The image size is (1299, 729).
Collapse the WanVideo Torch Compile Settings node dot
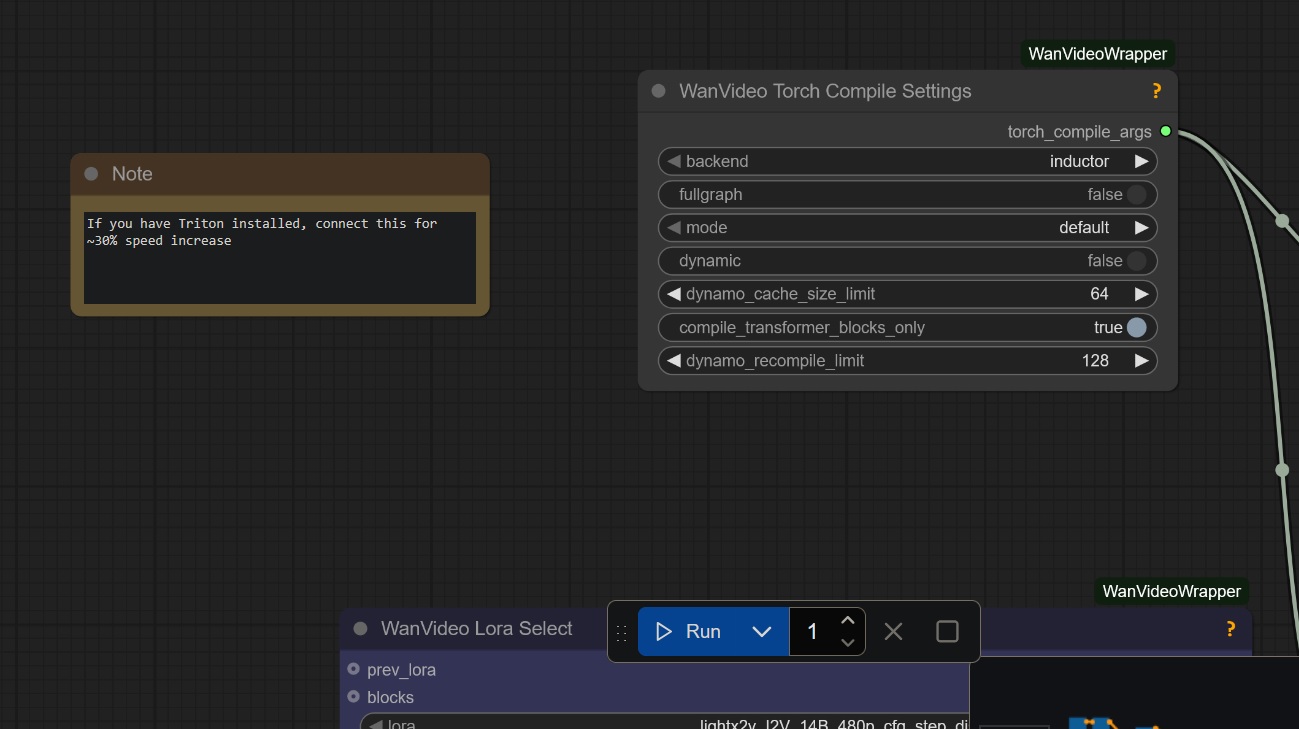coord(658,91)
